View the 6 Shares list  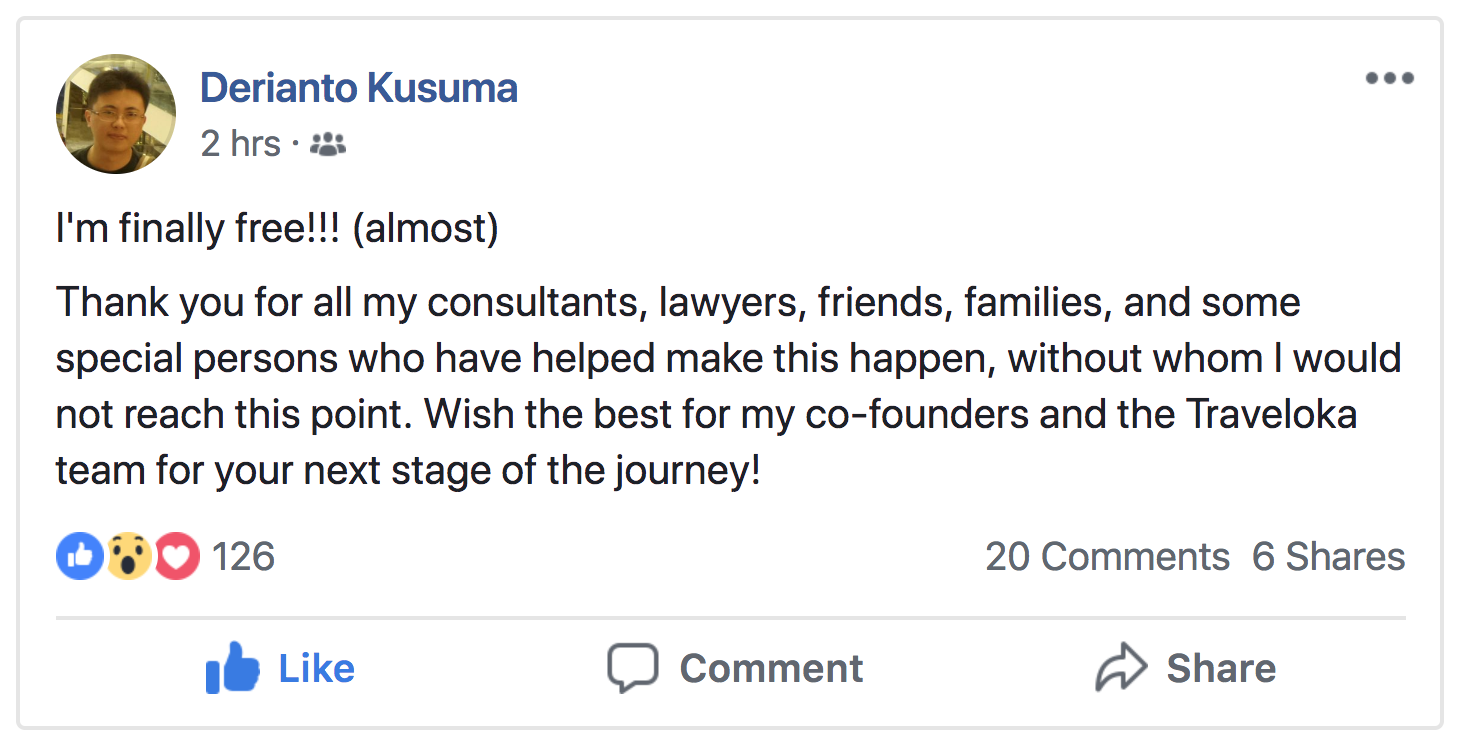[1328, 557]
